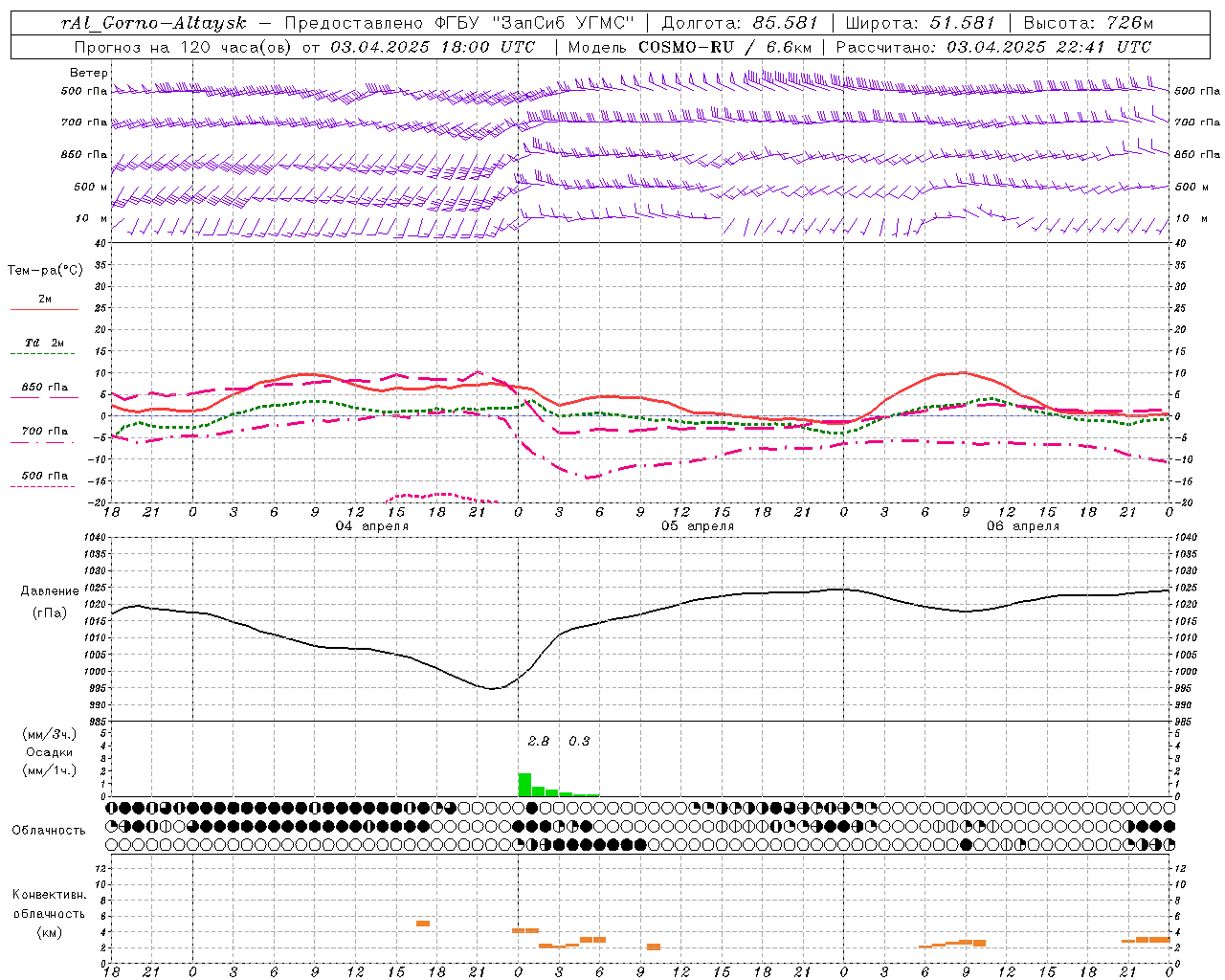Screen dimensions: 1225x980
Task: Click the 'Тем-ра(°C)' temperature axis title
Action: click(x=45, y=271)
